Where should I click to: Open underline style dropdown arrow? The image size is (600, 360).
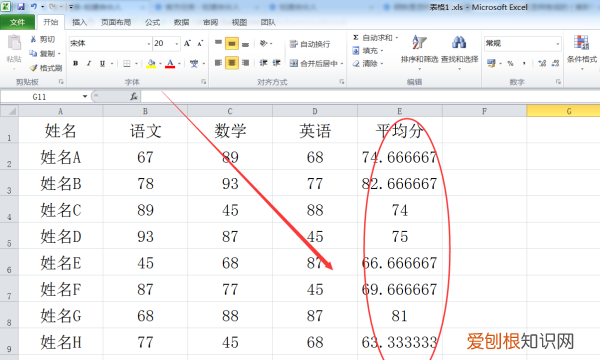(112, 64)
